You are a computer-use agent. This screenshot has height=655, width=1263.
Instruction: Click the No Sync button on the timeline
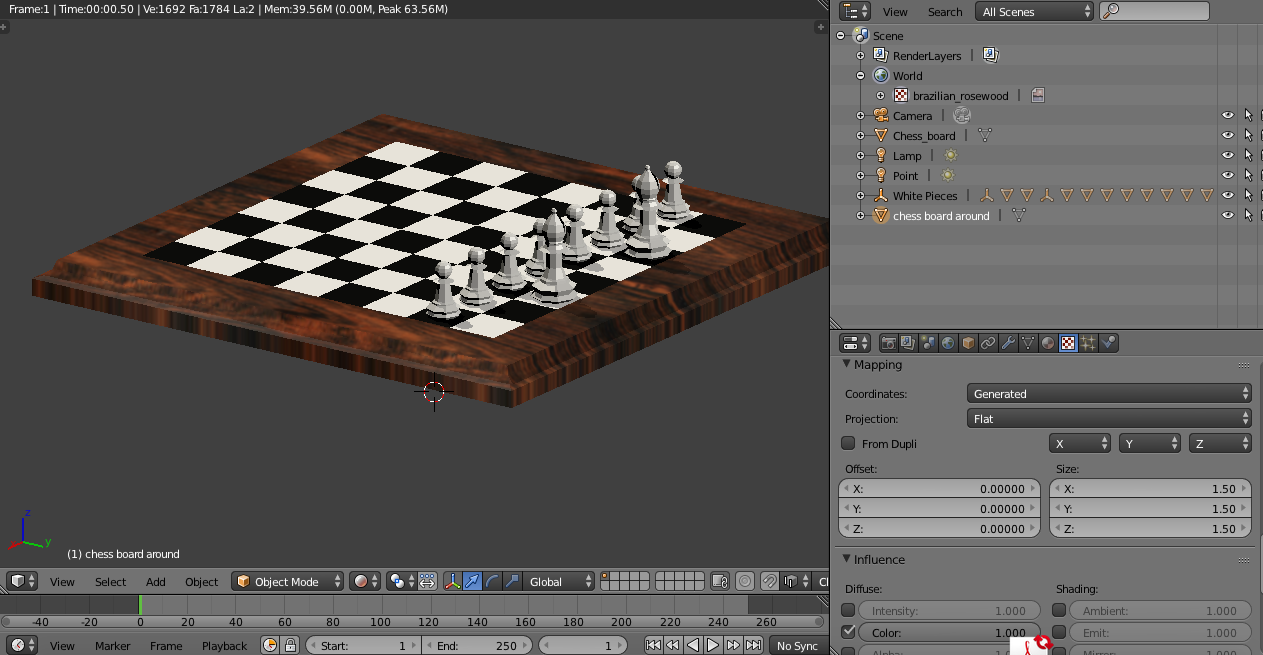(x=797, y=646)
